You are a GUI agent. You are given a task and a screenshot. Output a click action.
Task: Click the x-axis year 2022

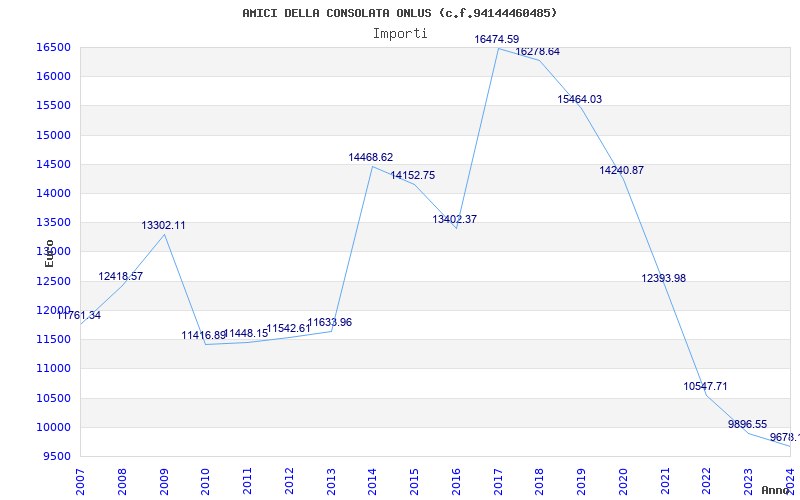click(707, 482)
